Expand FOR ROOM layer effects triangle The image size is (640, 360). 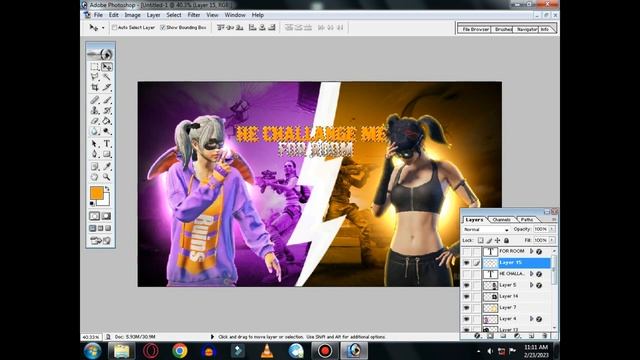[x=531, y=251]
